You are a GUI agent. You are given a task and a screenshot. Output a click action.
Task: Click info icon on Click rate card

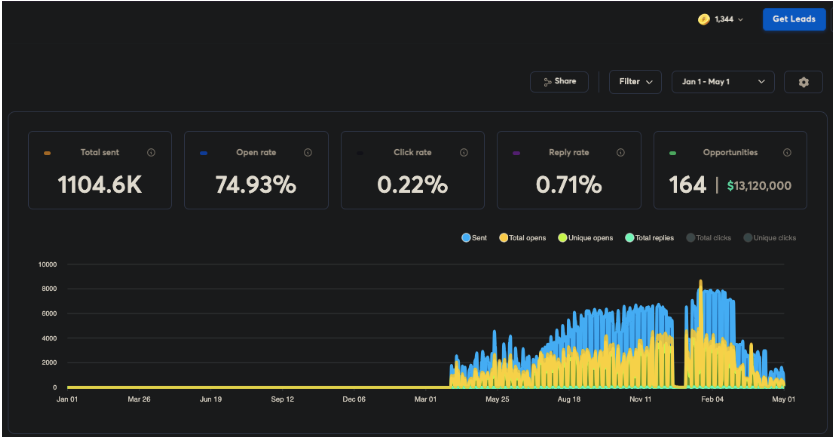tap(464, 152)
